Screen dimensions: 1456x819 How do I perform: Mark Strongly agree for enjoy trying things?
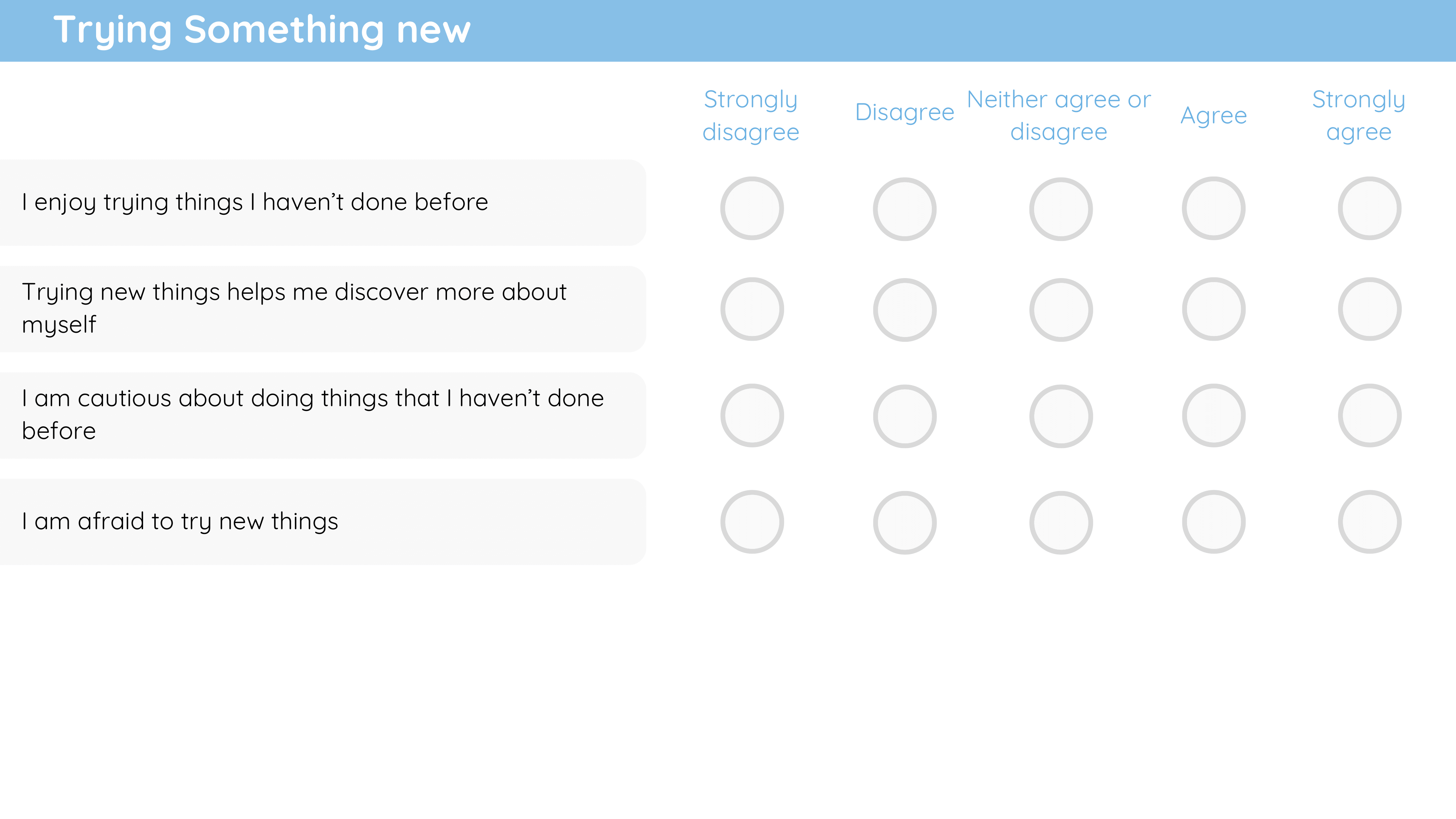(x=1369, y=209)
